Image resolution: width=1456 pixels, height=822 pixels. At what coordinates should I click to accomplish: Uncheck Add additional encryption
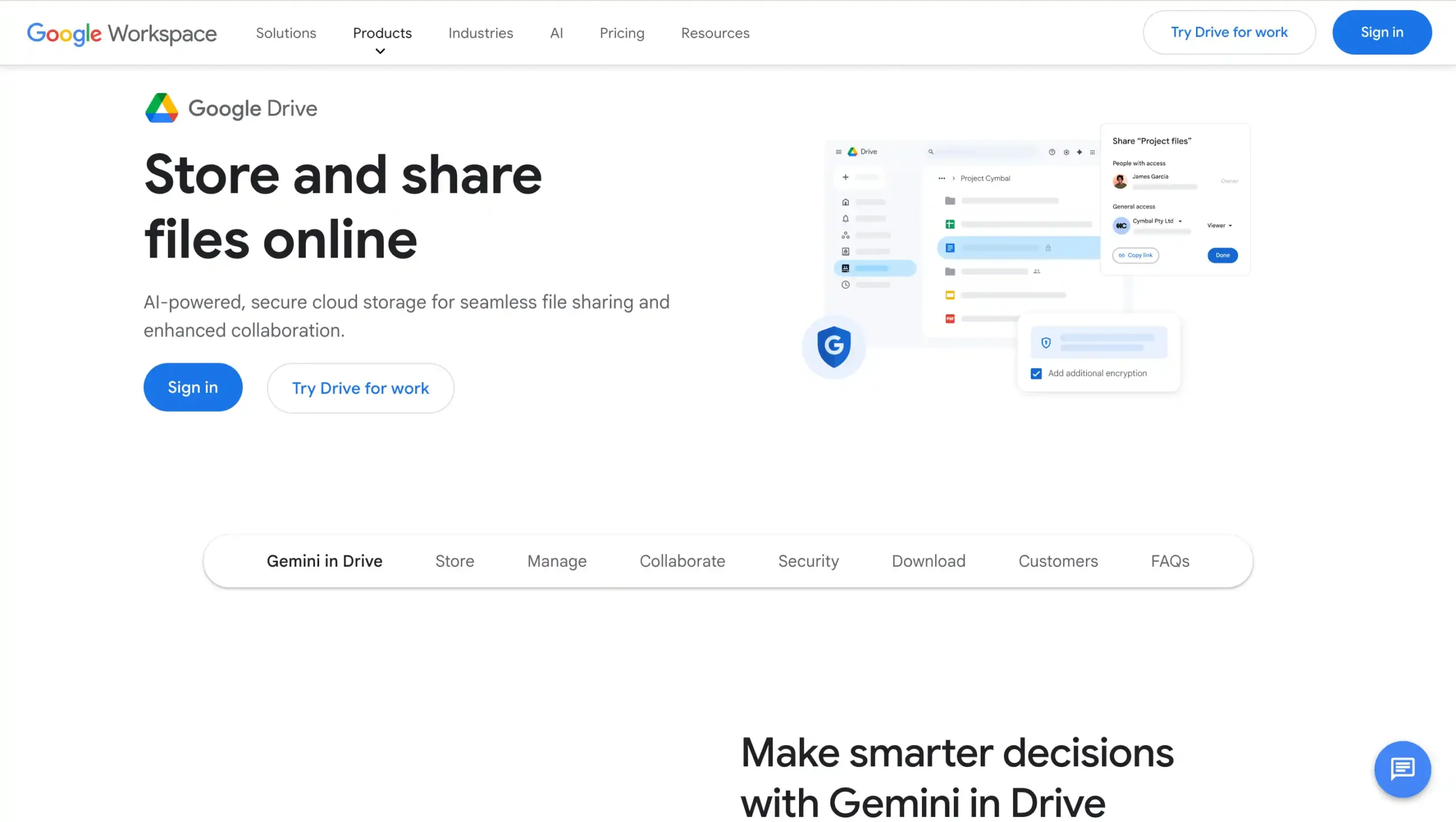[1036, 373]
